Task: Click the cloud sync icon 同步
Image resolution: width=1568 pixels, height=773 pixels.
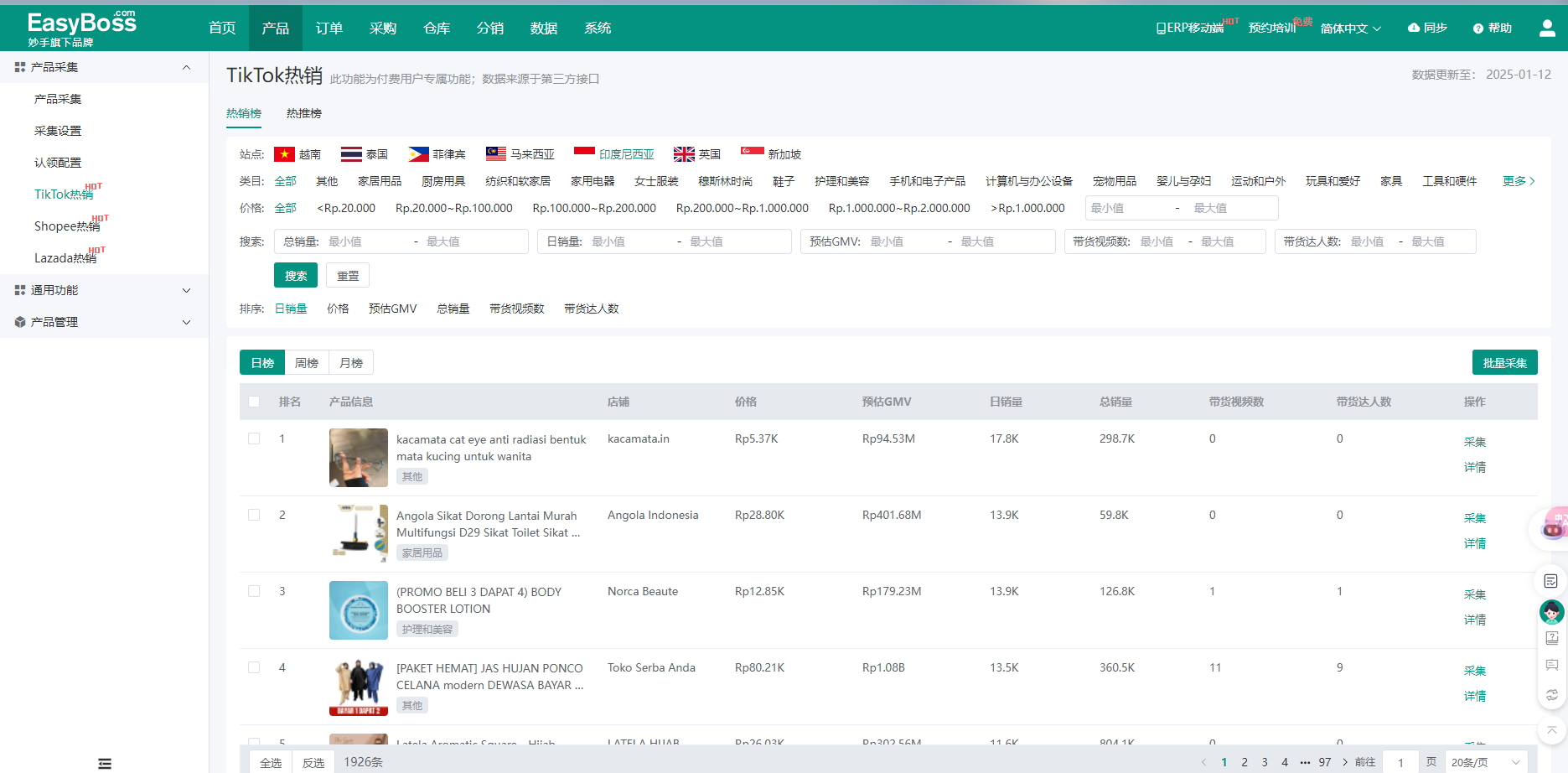Action: (1427, 28)
